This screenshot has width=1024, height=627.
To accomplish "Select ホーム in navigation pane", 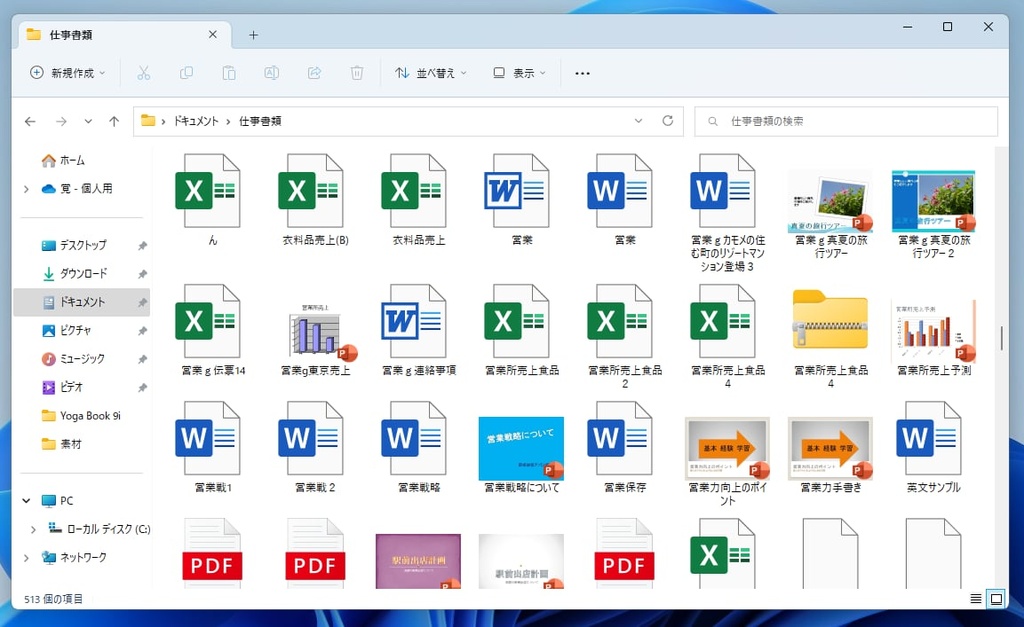I will pos(72,160).
